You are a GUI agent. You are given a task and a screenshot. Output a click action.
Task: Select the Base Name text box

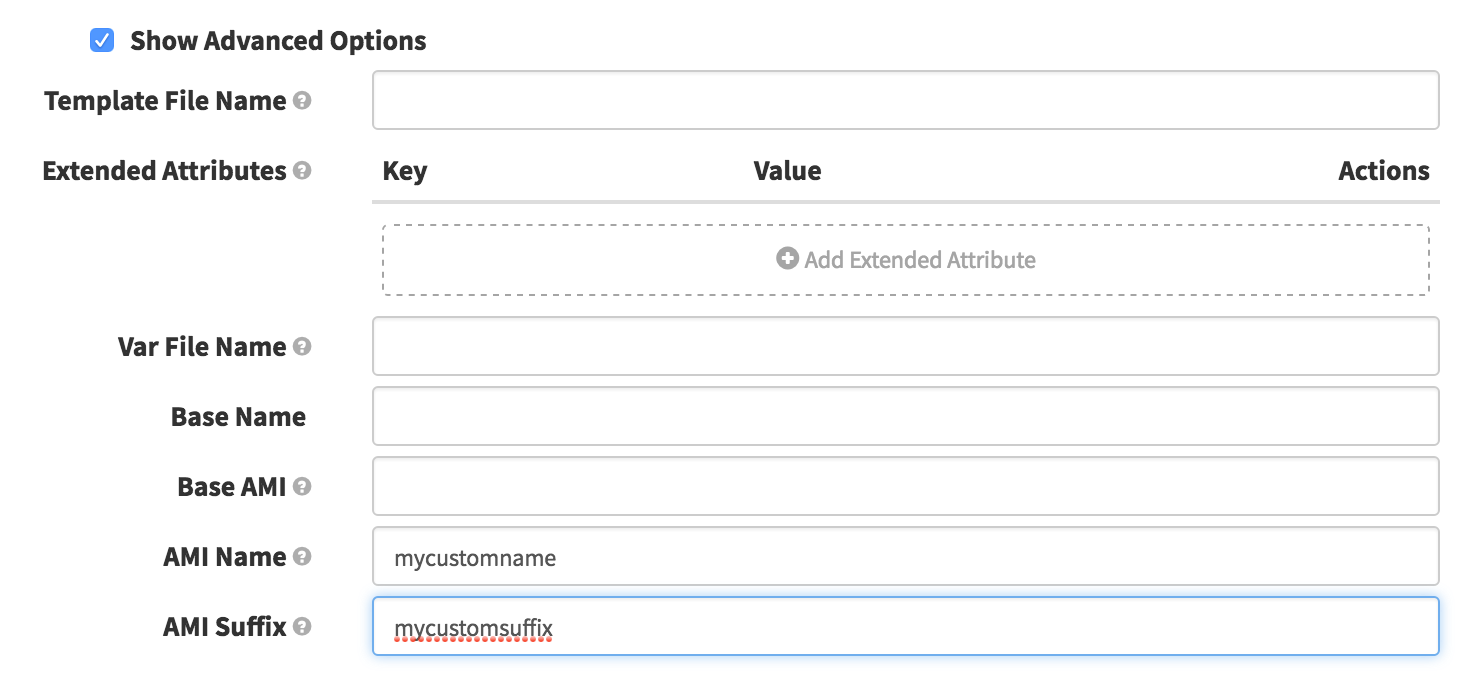905,416
